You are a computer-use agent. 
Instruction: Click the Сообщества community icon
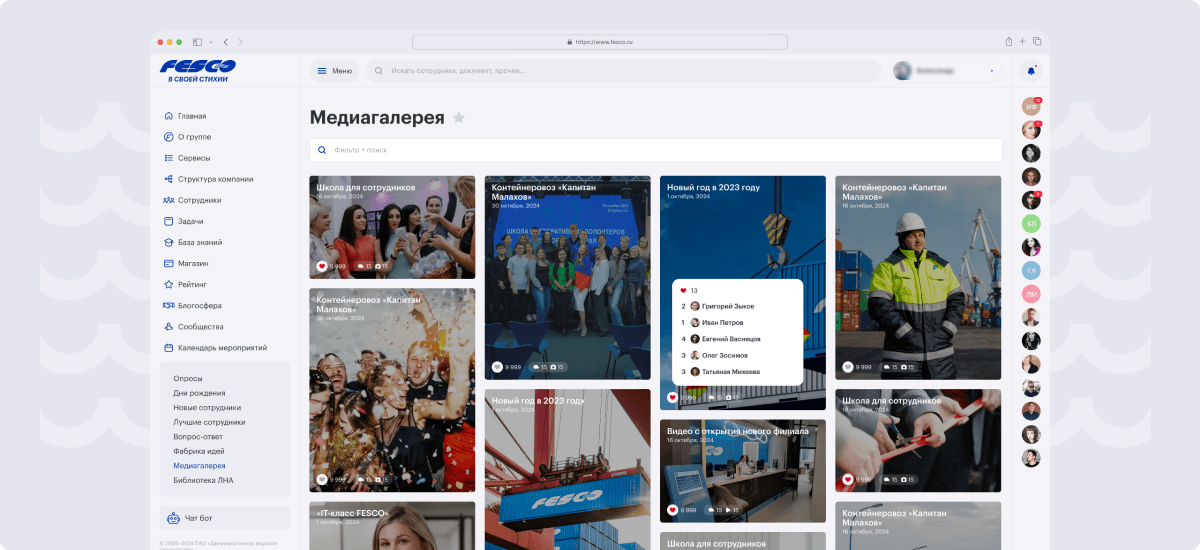point(168,326)
